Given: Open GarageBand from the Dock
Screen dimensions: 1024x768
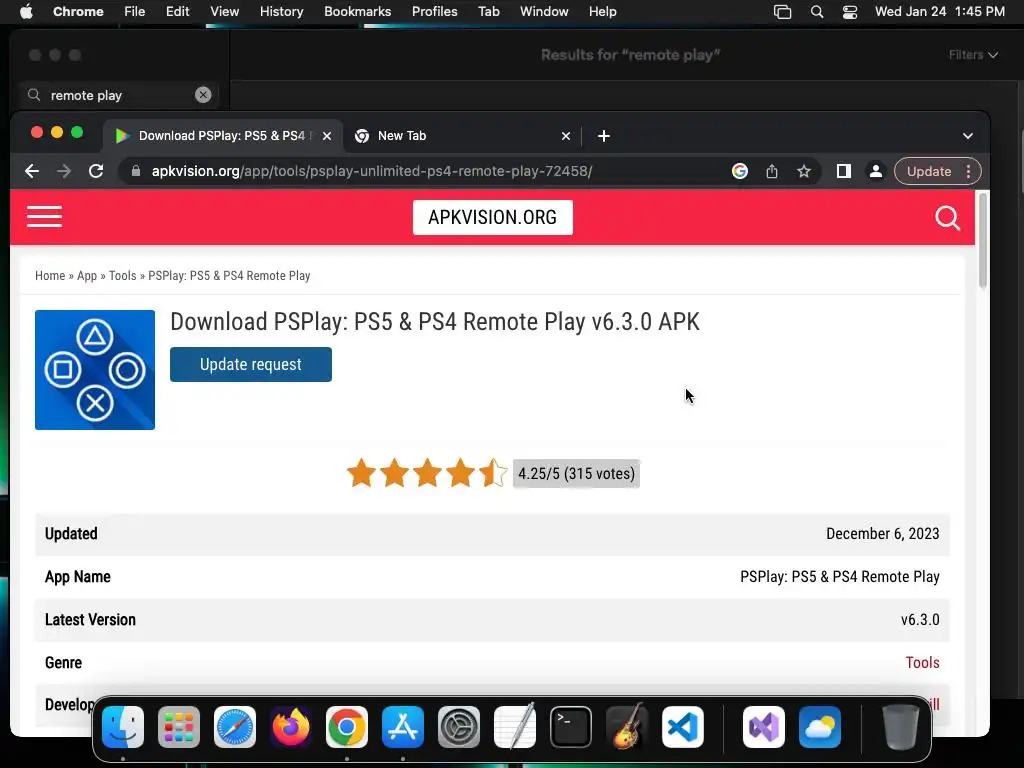Looking at the screenshot, I should tap(627, 727).
